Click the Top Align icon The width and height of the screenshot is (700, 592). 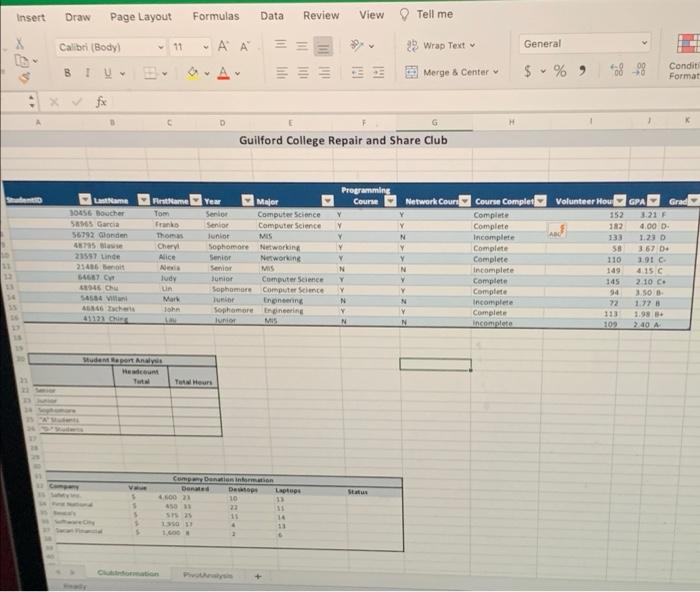tap(280, 44)
